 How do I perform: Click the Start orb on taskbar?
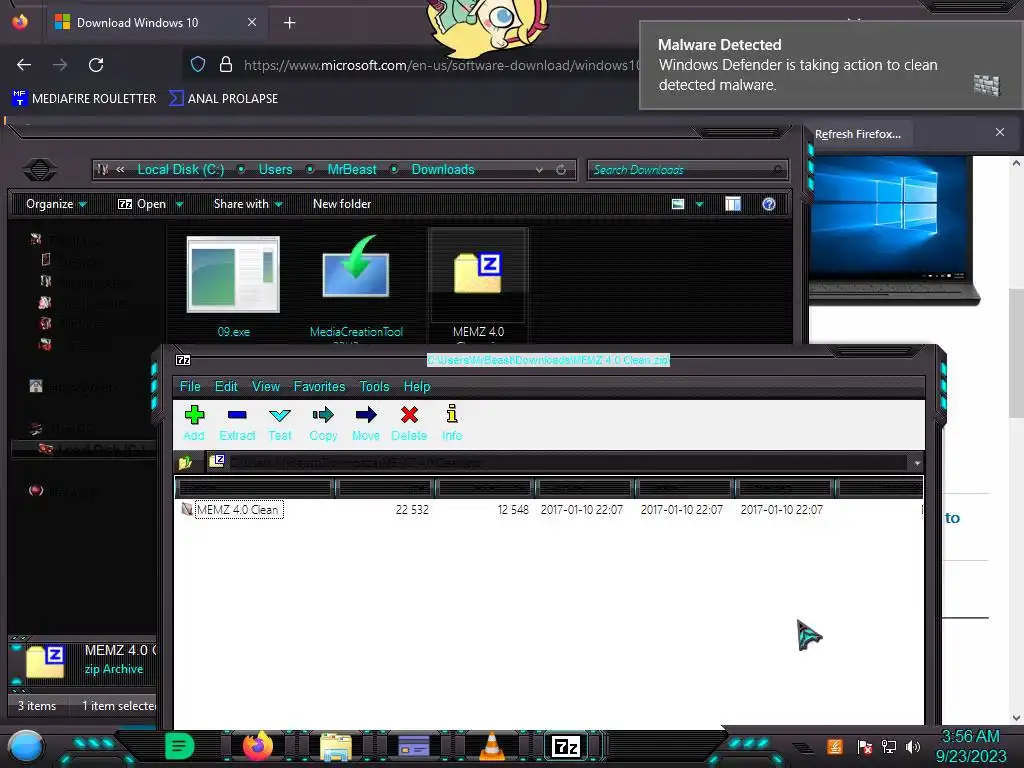point(25,746)
